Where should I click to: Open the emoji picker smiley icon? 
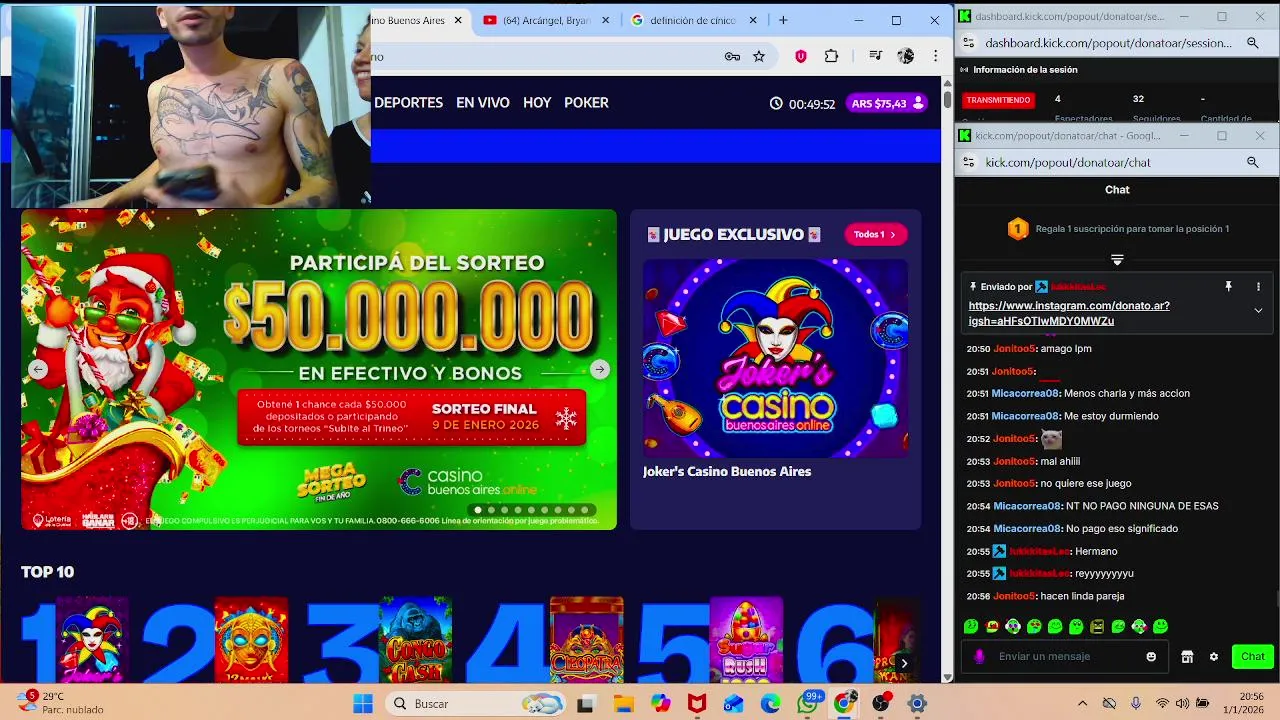coord(1151,656)
